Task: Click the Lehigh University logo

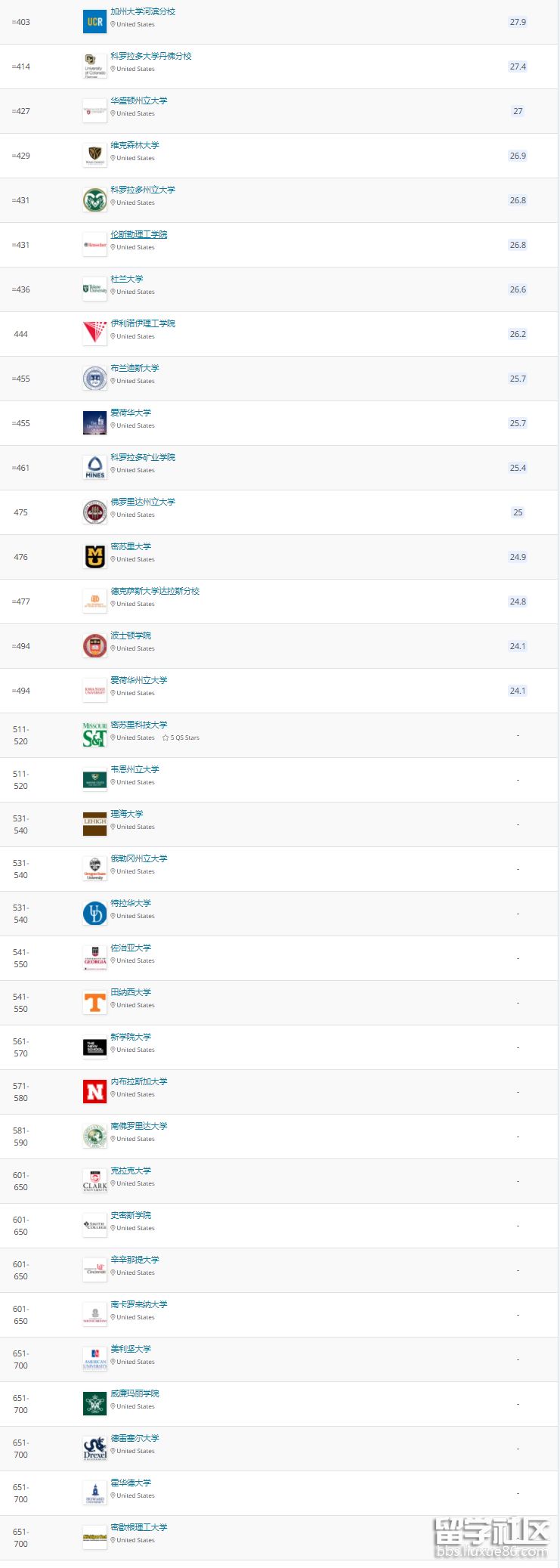Action: (x=94, y=824)
